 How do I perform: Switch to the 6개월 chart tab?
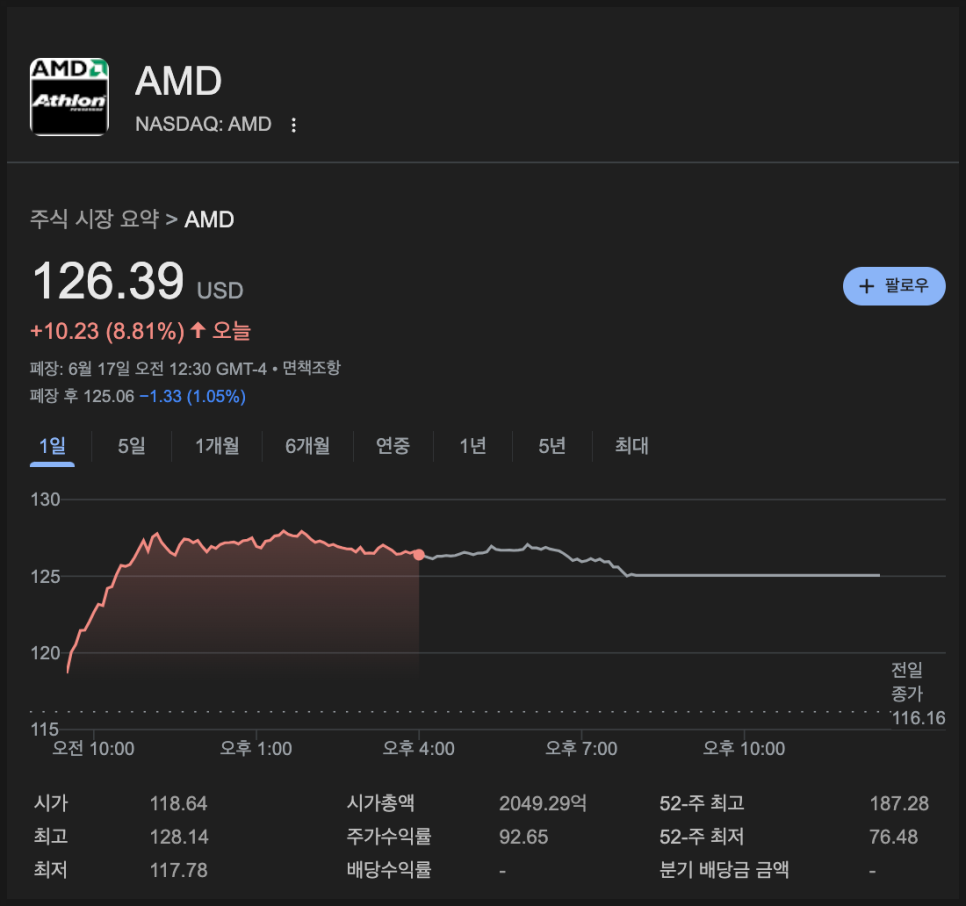pos(307,446)
